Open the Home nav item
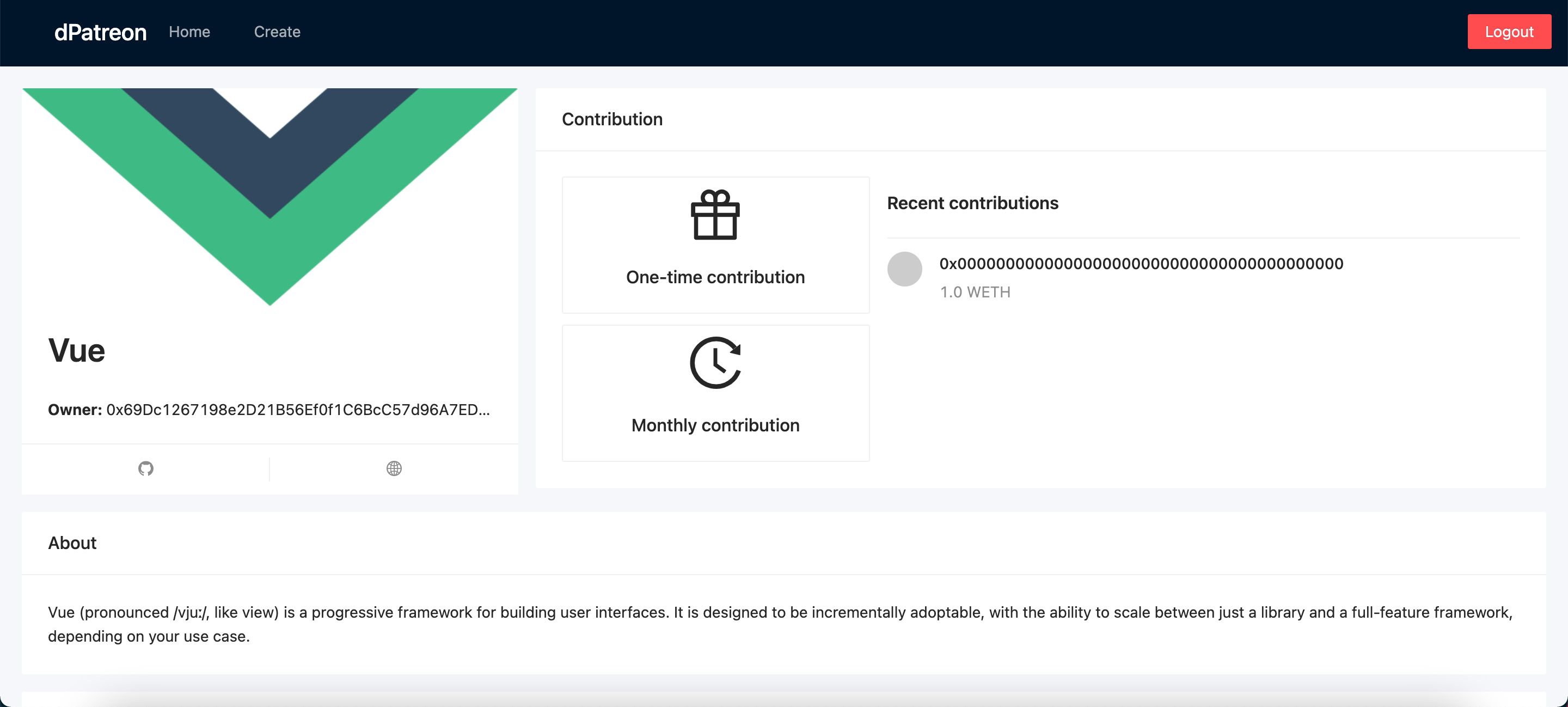The width and height of the screenshot is (1568, 707). 189,32
